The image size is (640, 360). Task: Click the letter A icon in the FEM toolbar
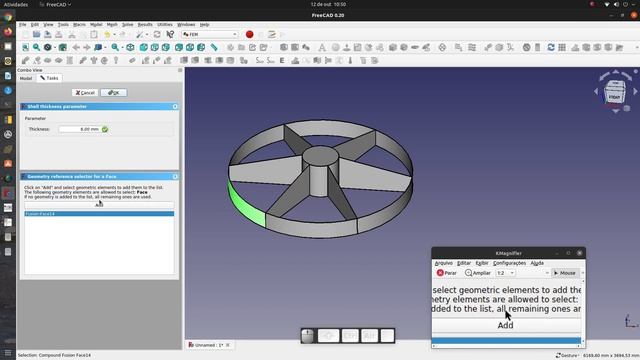coord(322,48)
